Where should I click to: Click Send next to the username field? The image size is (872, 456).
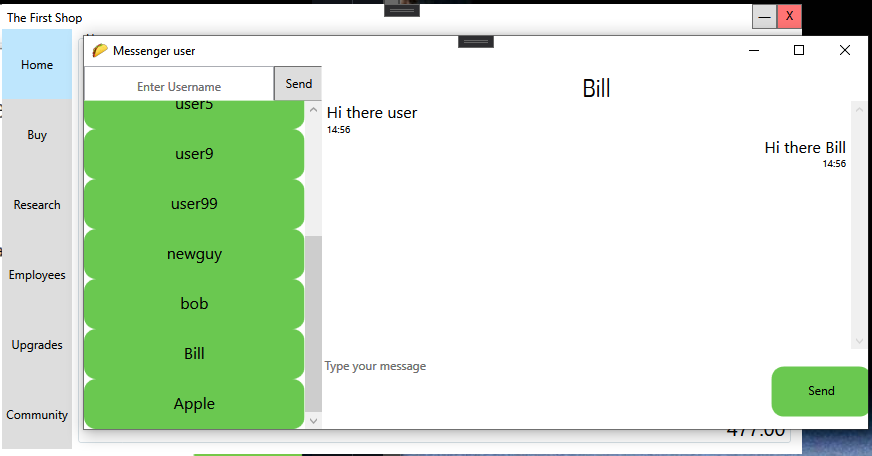[x=298, y=84]
